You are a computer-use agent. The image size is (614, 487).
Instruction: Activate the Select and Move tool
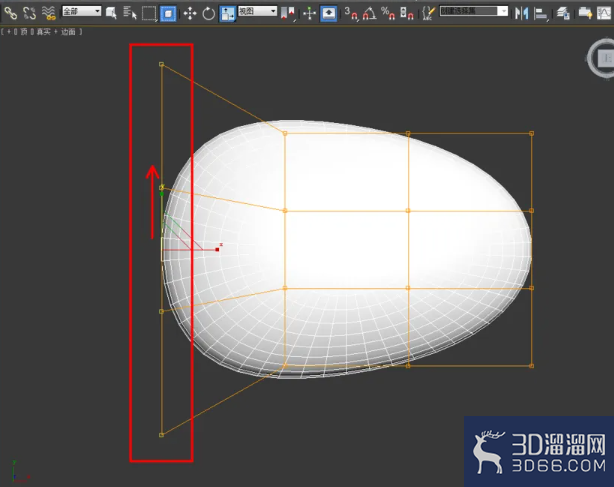tap(190, 14)
